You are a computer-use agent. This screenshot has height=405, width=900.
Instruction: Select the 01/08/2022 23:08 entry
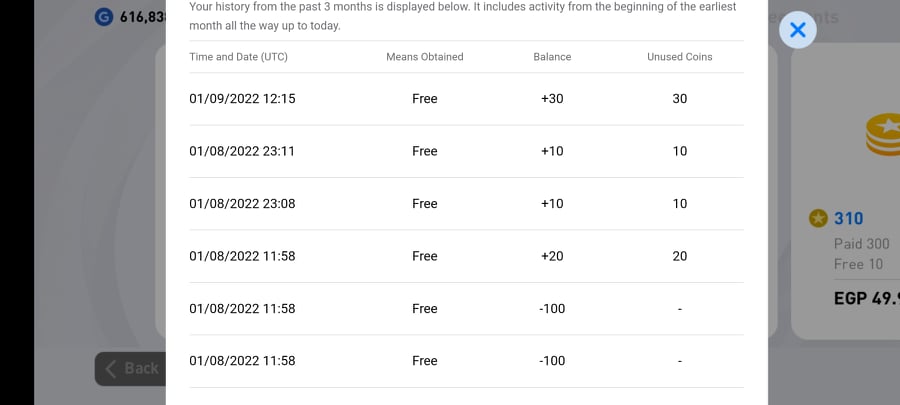click(x=466, y=204)
